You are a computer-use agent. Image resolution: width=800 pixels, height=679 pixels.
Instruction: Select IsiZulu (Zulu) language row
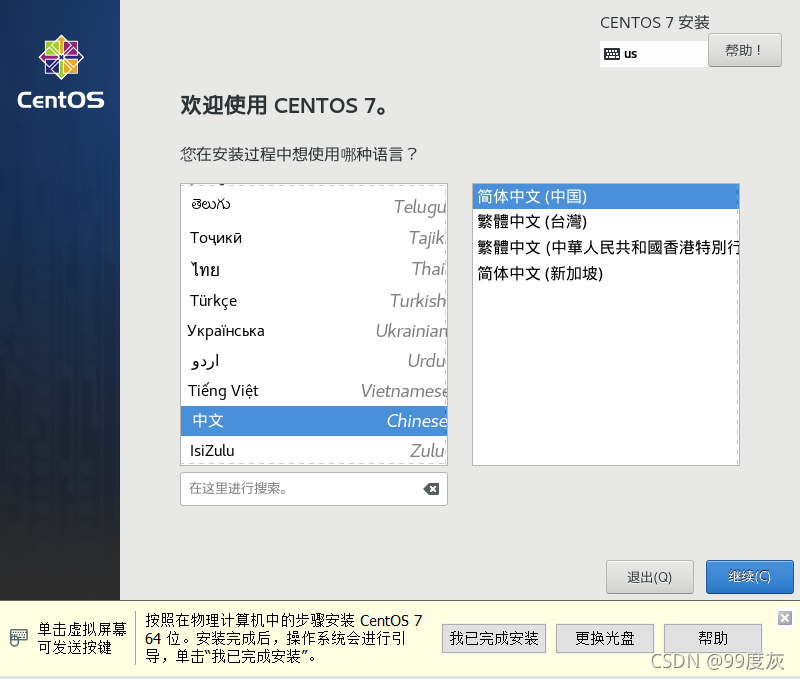314,450
